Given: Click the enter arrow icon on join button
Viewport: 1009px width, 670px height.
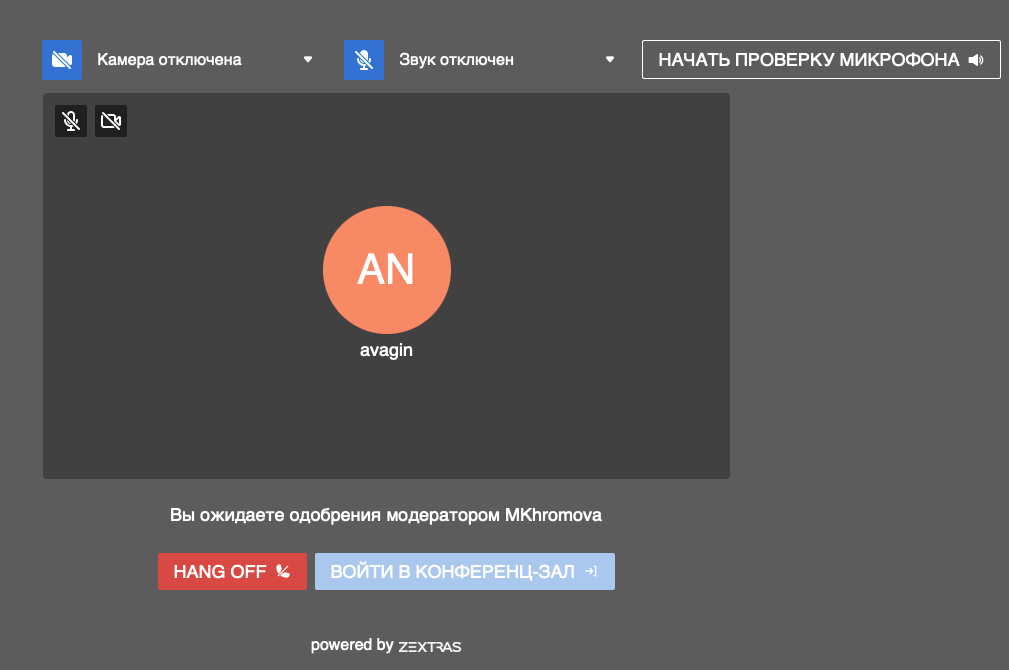Looking at the screenshot, I should tap(591, 572).
